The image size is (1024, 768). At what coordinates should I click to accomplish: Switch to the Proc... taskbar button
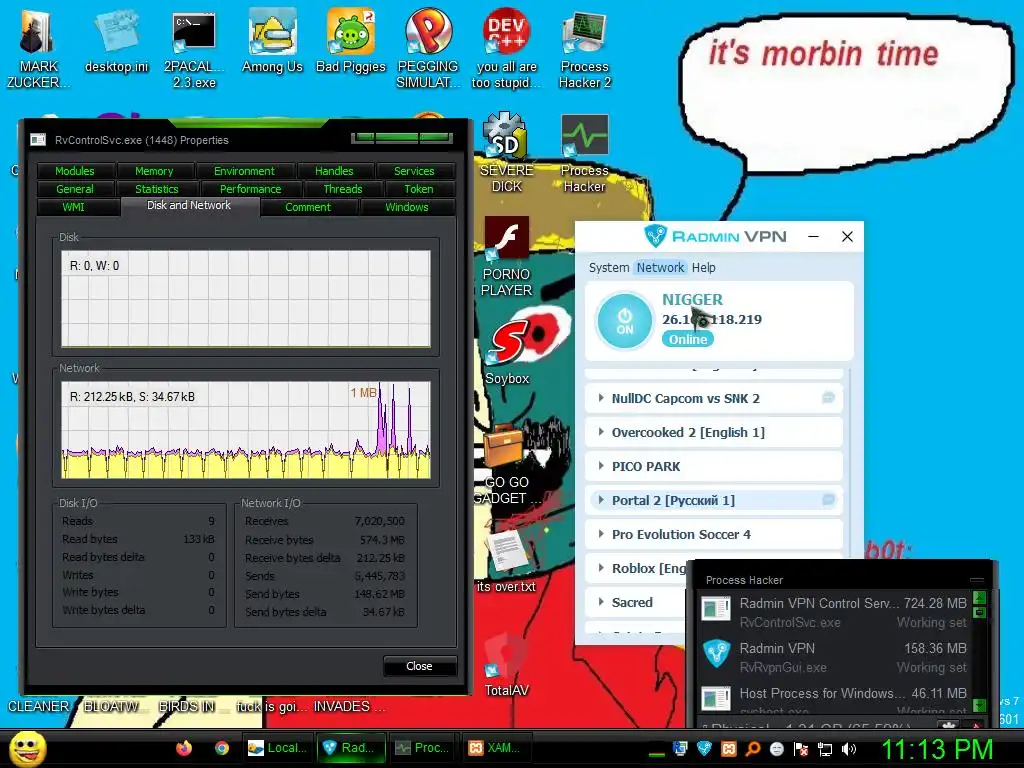(424, 748)
